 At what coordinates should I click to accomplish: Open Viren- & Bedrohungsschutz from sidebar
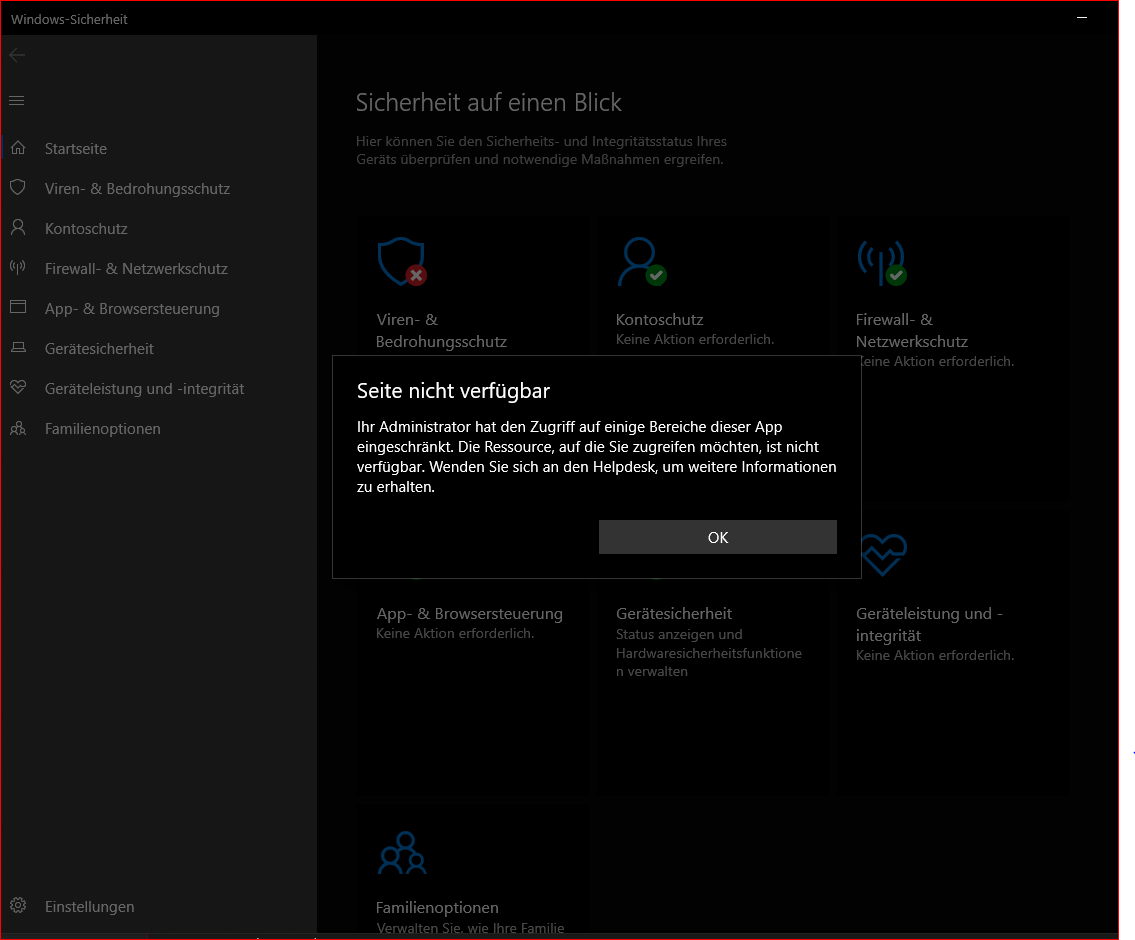138,189
